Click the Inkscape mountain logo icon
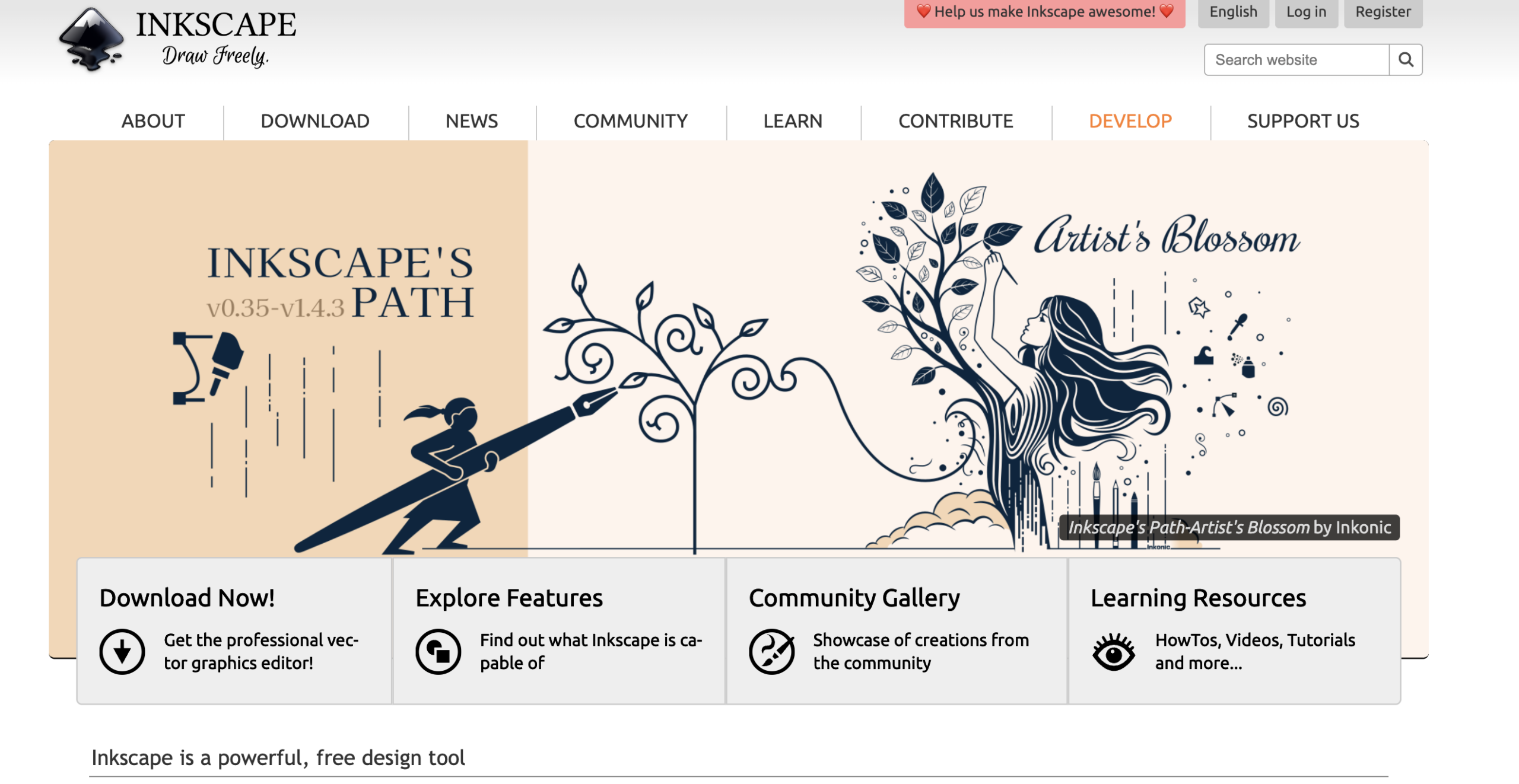The width and height of the screenshot is (1519, 784). pyautogui.click(x=91, y=39)
